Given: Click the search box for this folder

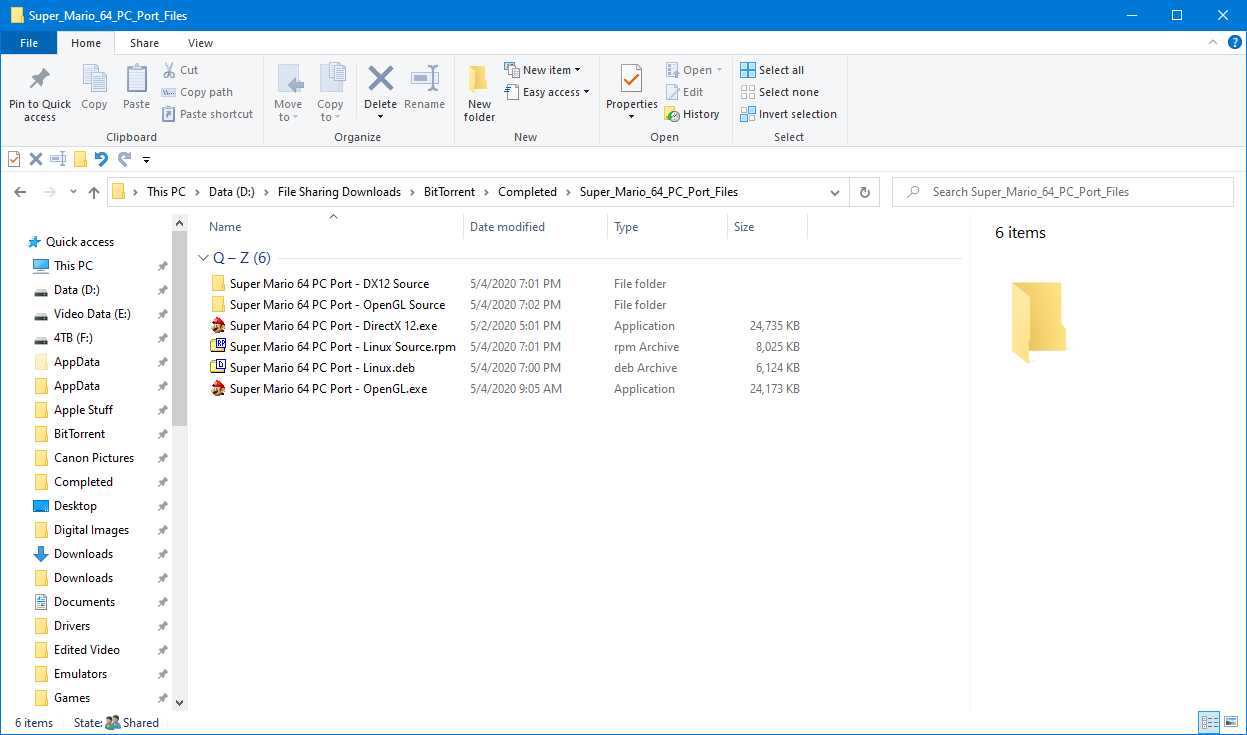Looking at the screenshot, I should point(1070,192).
